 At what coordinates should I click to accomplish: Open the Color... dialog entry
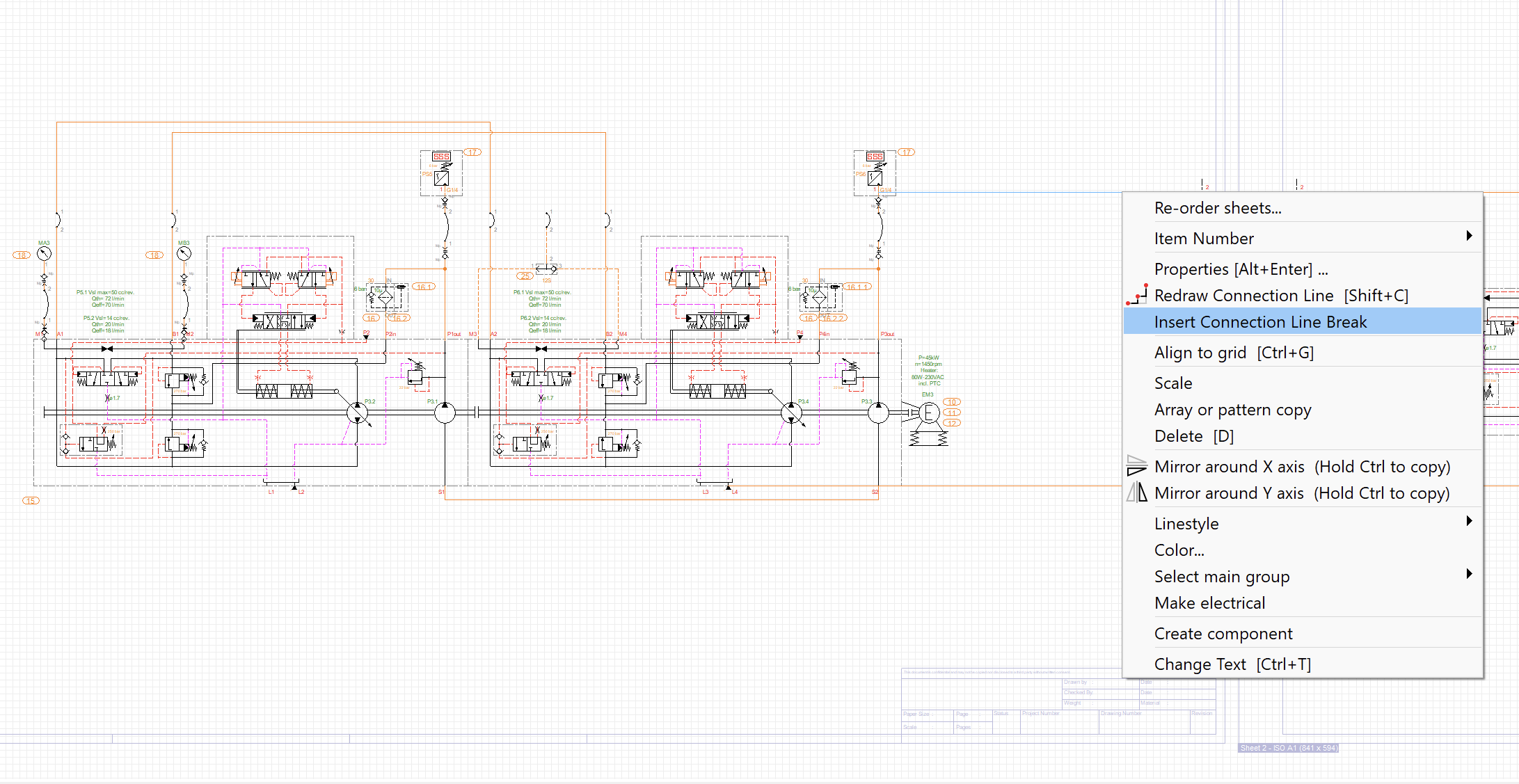(1179, 550)
